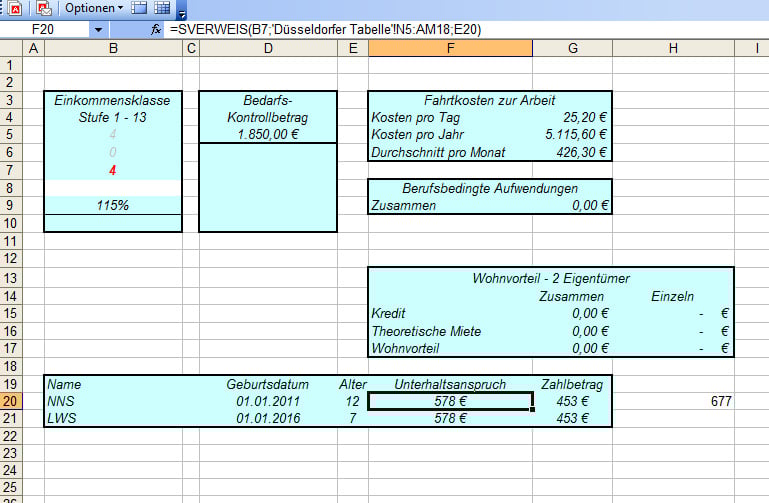This screenshot has height=503, width=769.
Task: Click 'Zusammen' label in row 9
Action: 403,205
